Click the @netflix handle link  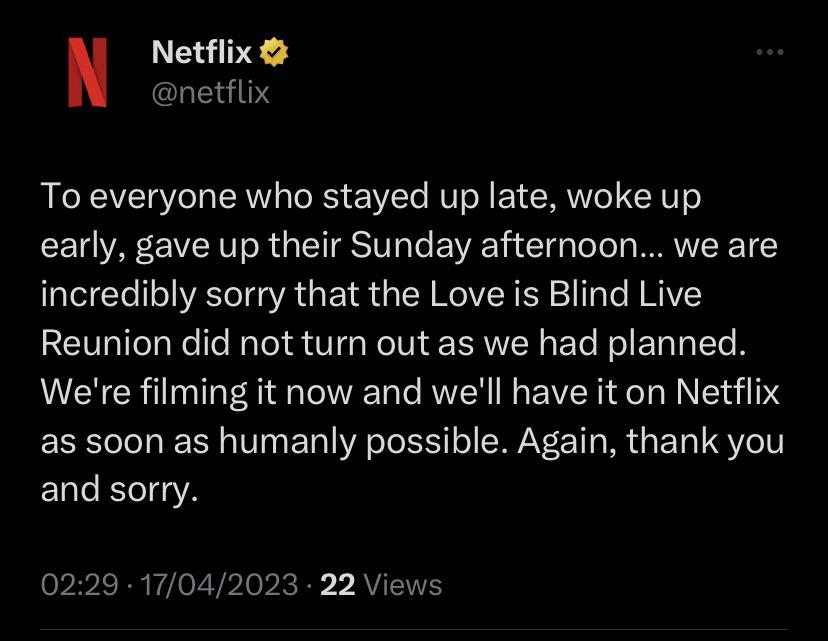(209, 92)
